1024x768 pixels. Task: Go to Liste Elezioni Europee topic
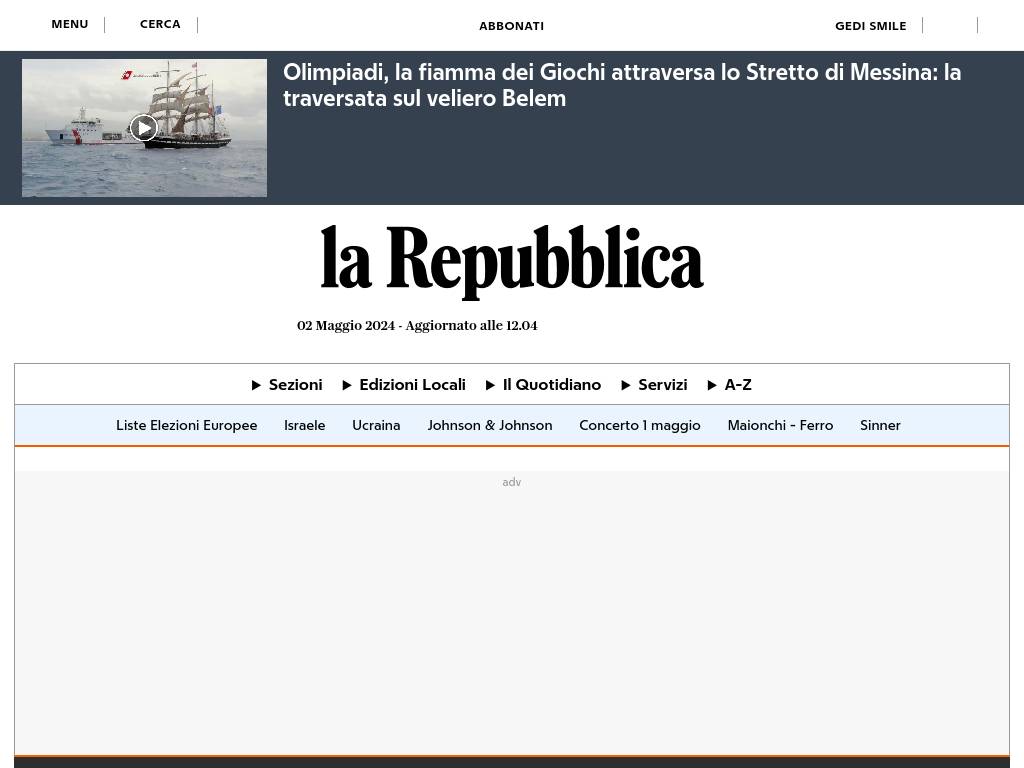[186, 425]
